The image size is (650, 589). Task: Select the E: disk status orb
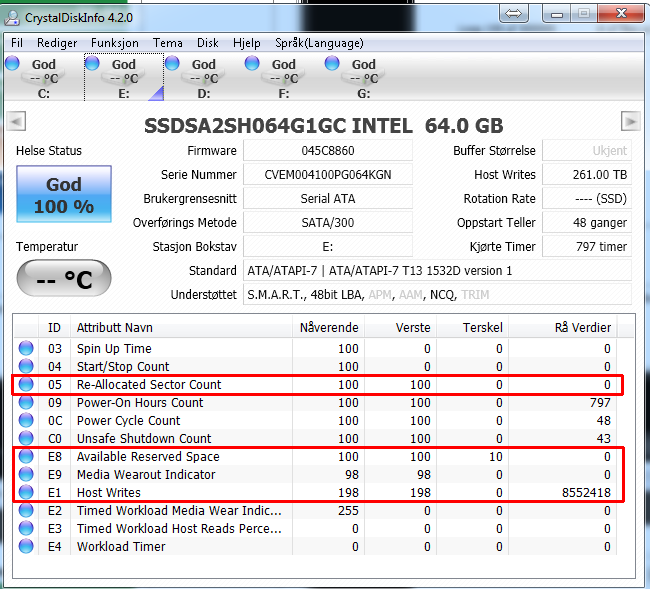[x=92, y=63]
